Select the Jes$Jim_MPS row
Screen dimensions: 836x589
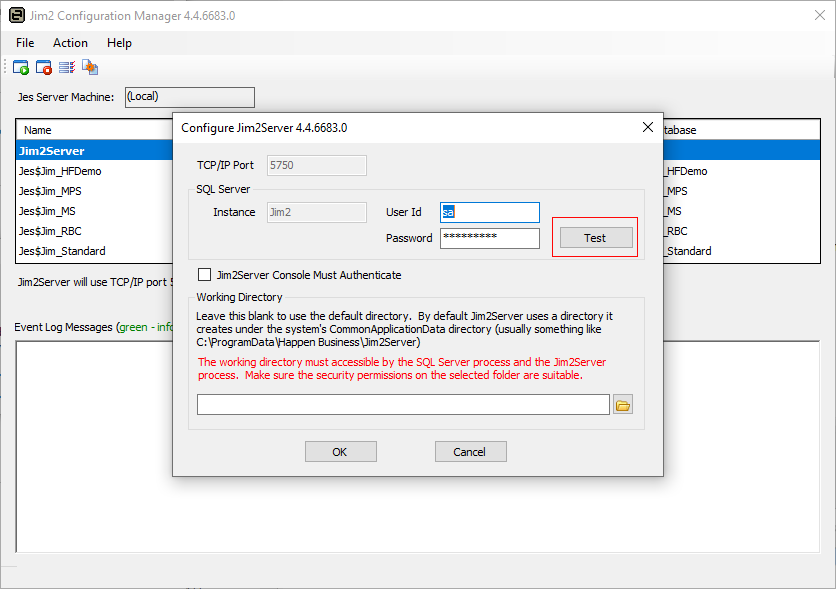coord(95,191)
